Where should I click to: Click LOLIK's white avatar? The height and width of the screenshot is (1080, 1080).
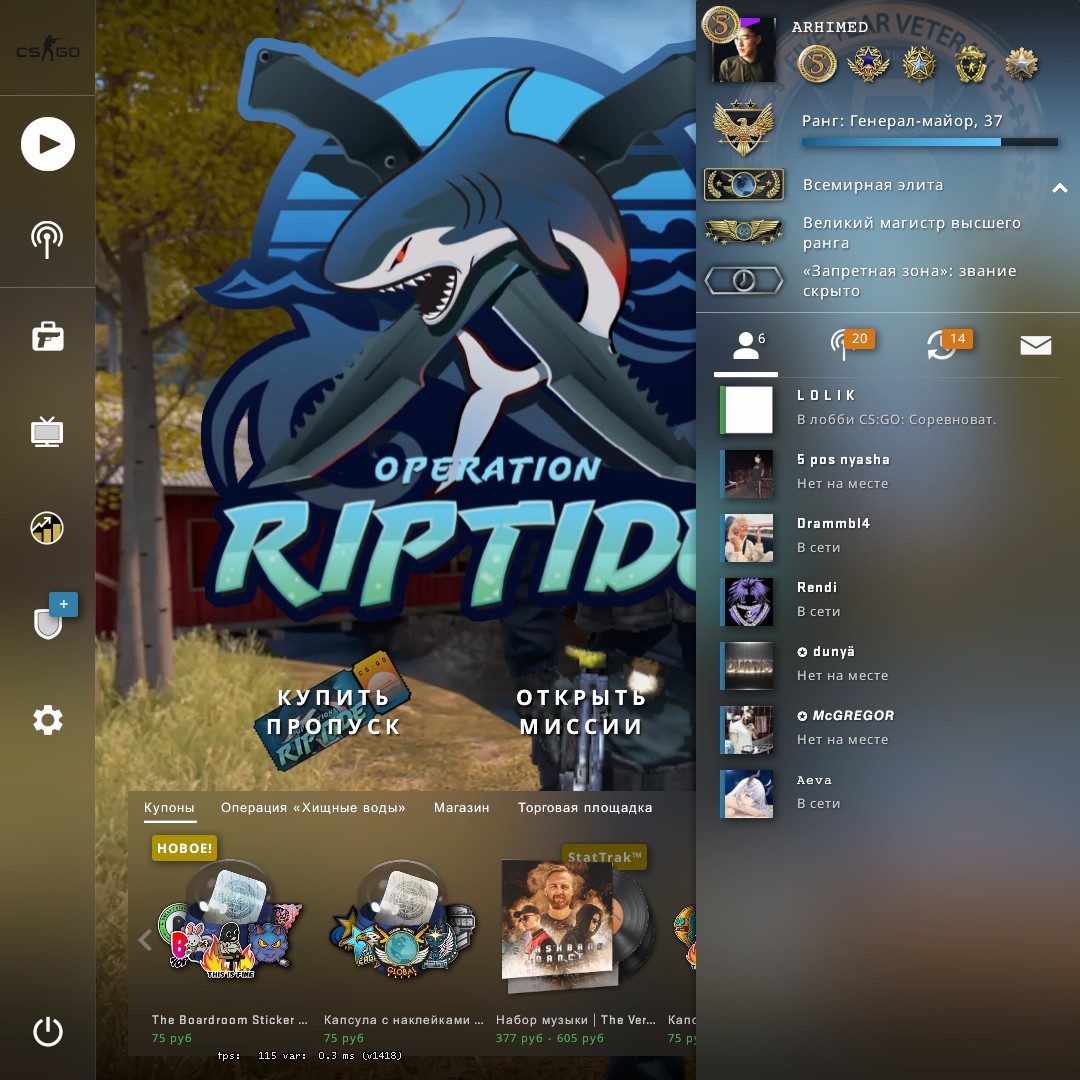(x=748, y=409)
